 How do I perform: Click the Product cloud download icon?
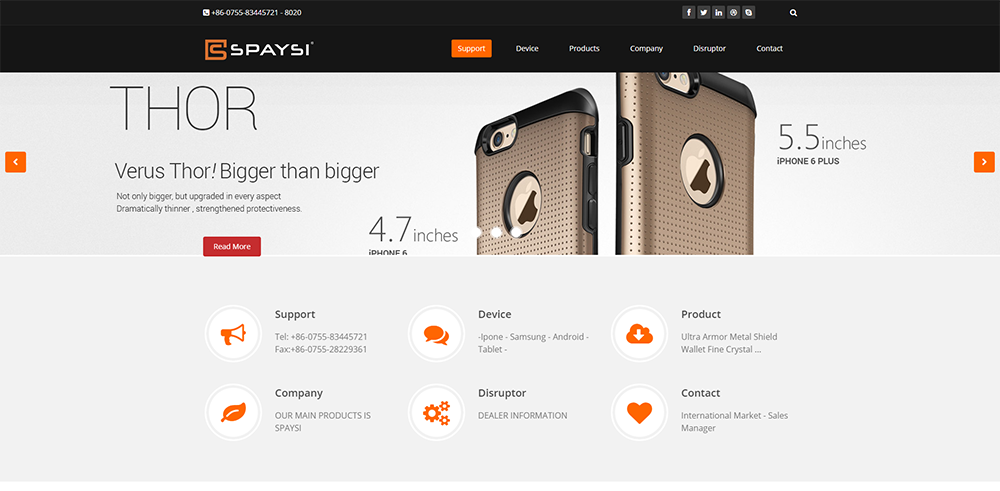(639, 333)
